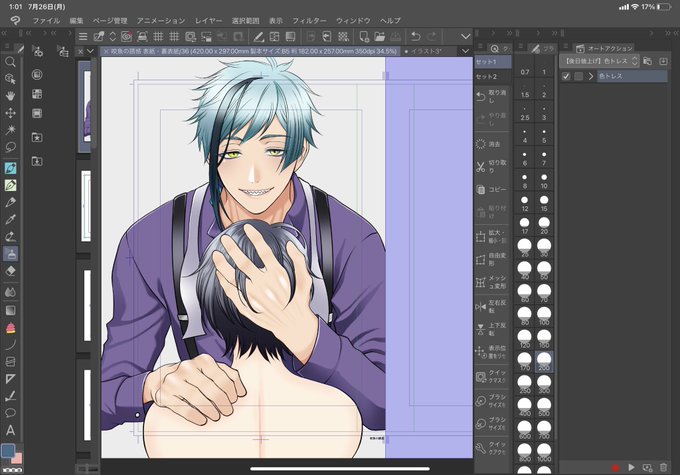Click the Undo arrow in command bar

pos(415,36)
